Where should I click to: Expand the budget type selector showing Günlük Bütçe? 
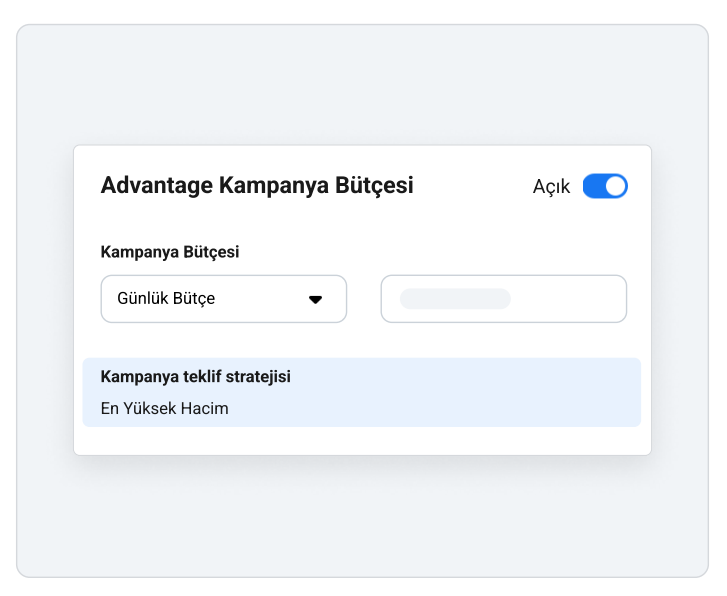(223, 299)
